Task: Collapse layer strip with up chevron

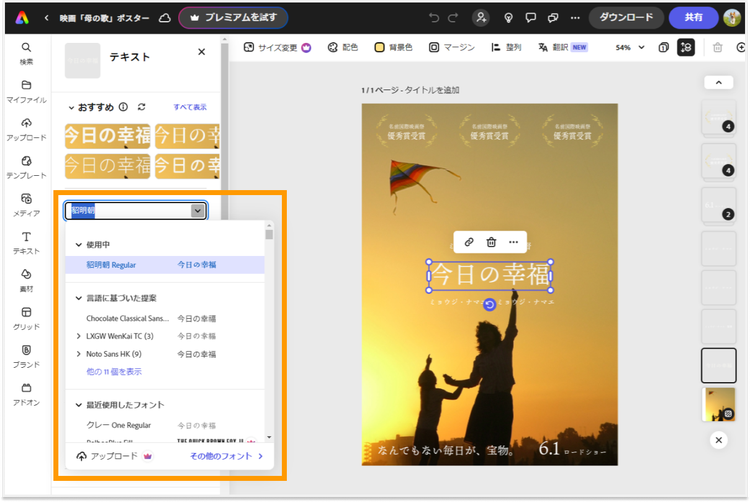Action: pos(718,83)
